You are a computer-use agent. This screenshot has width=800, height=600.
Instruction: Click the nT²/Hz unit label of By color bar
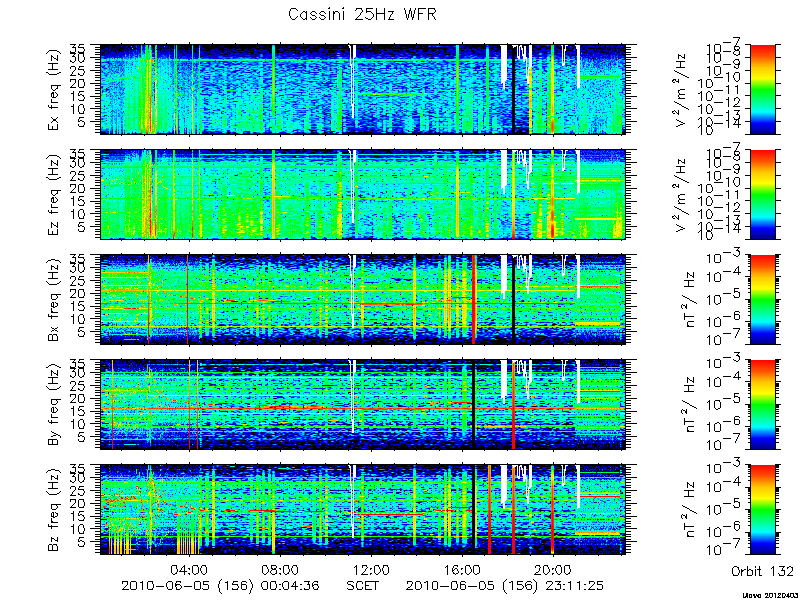point(690,405)
